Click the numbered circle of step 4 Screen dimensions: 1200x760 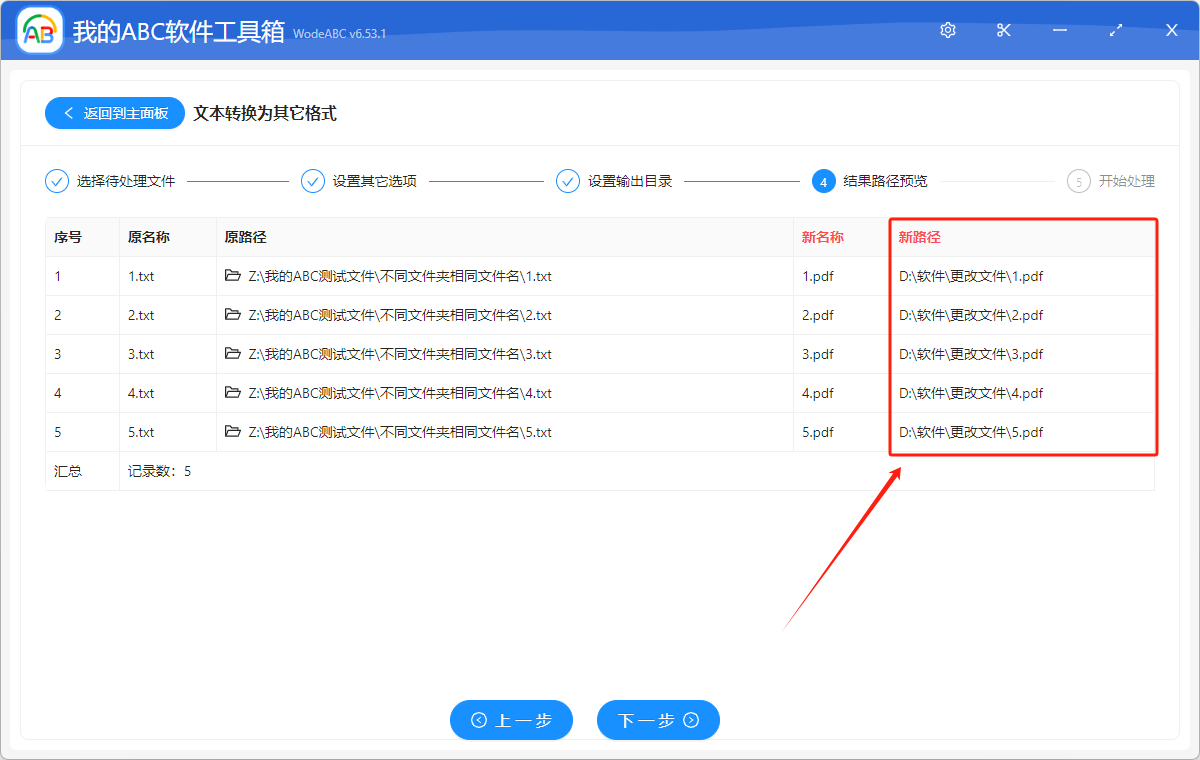click(822, 181)
